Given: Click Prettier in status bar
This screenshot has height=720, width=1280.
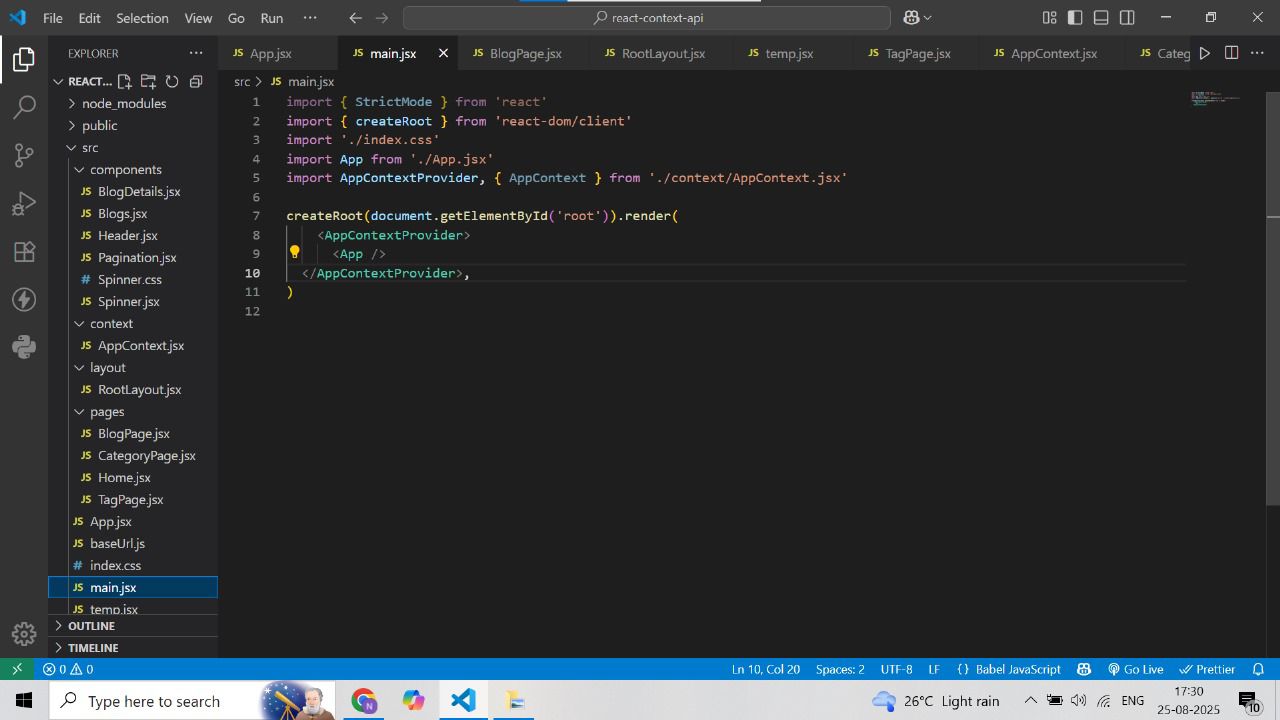Looking at the screenshot, I should (1207, 669).
